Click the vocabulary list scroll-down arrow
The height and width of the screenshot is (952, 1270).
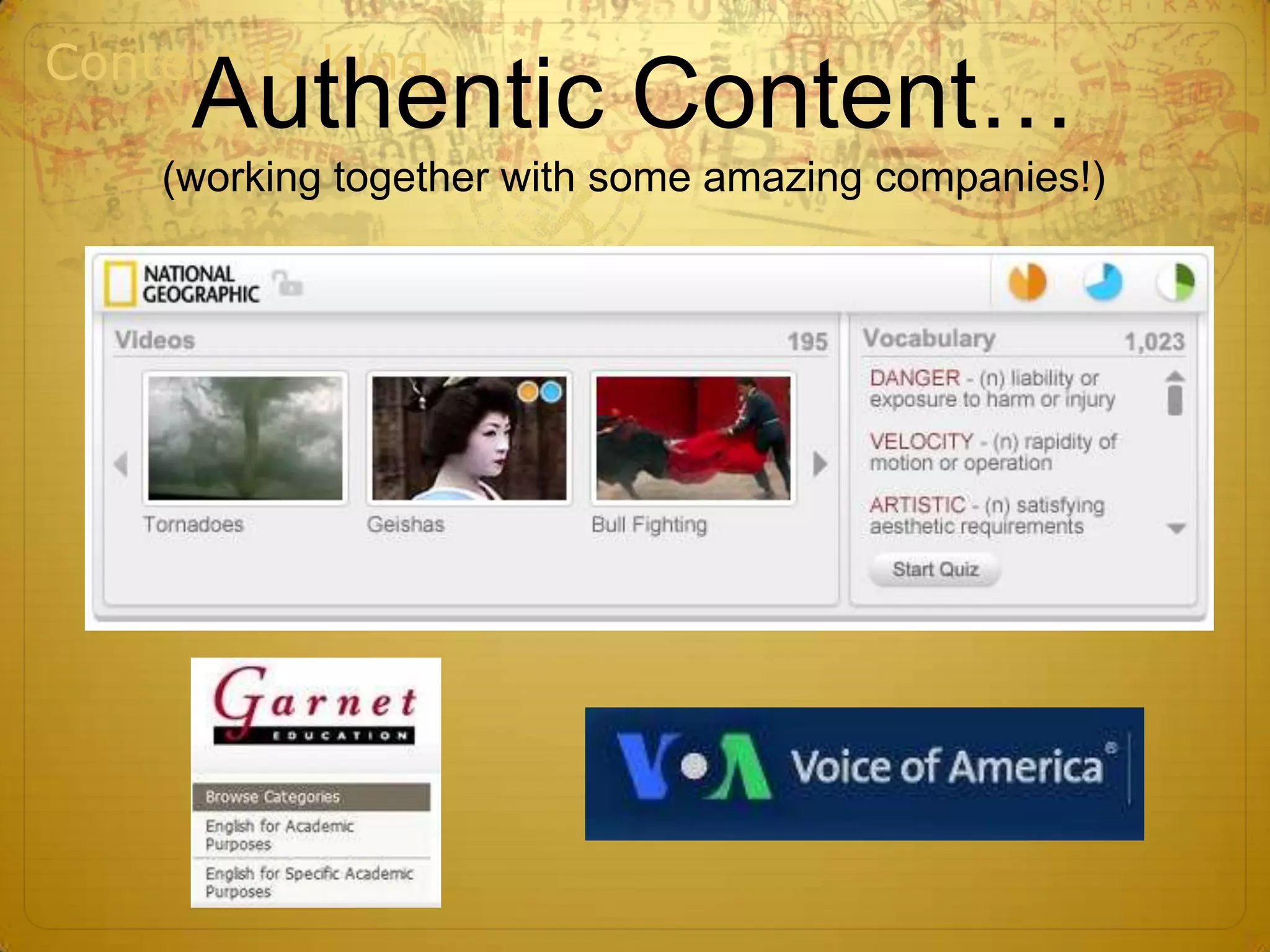click(x=1176, y=529)
